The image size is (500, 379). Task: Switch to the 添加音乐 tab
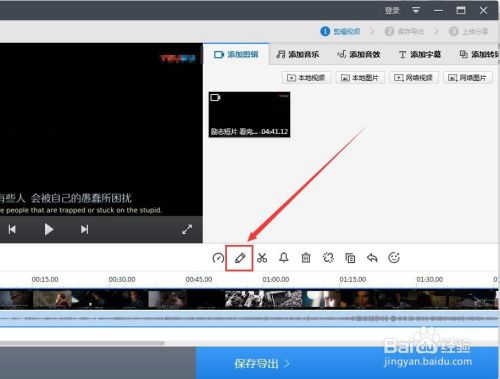point(298,54)
